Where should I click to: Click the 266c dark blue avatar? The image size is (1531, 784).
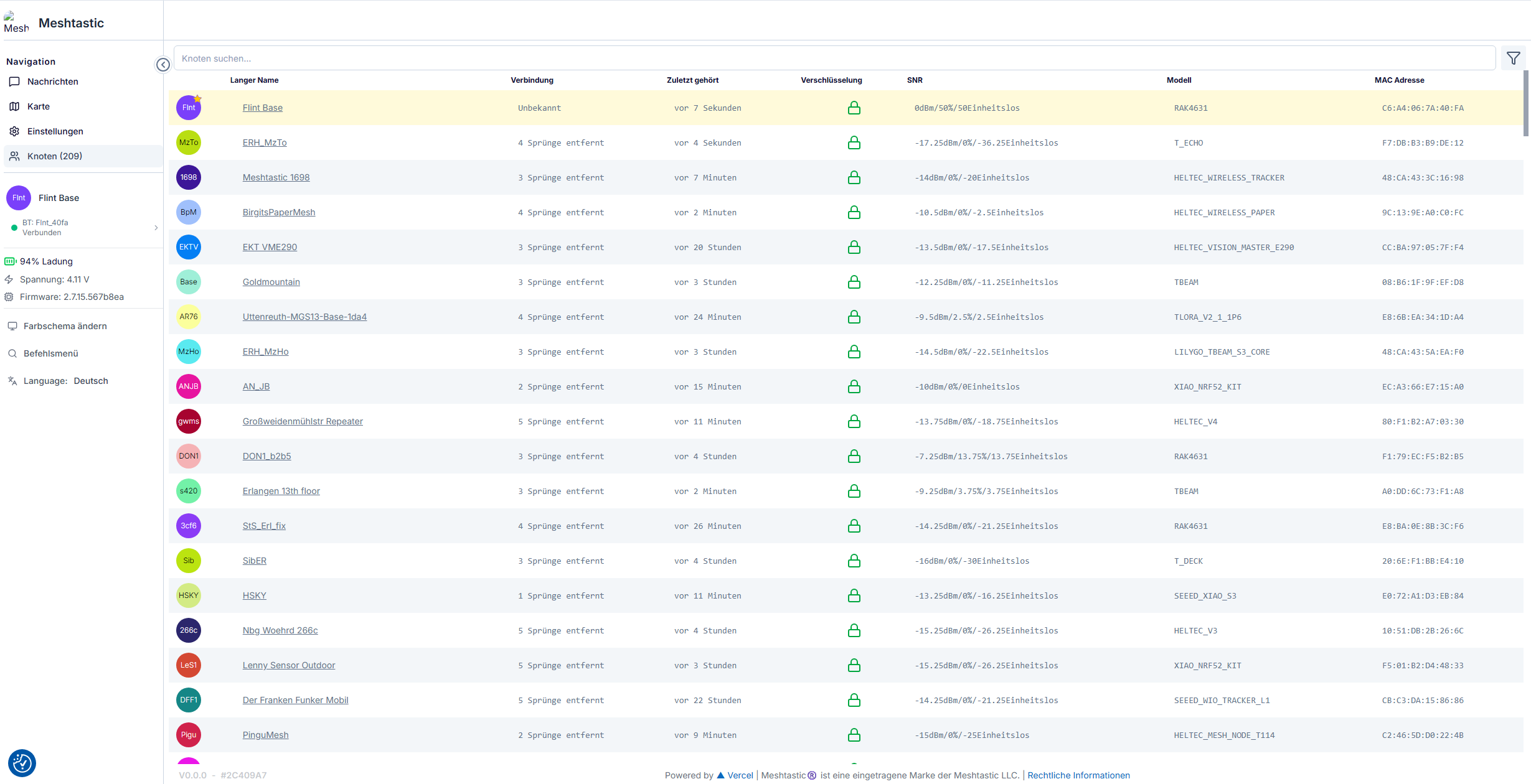pyautogui.click(x=189, y=630)
